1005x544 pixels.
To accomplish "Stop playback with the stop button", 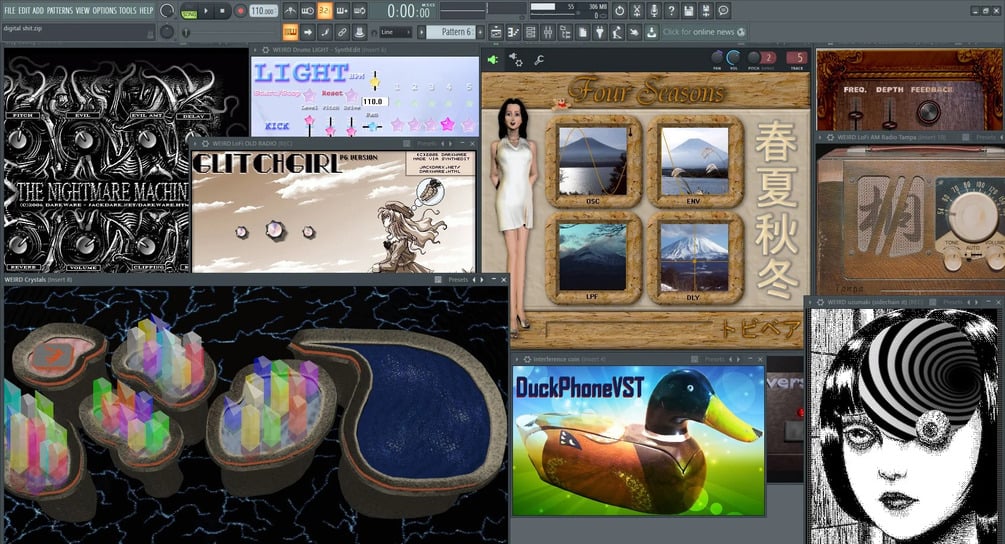I will tap(222, 11).
